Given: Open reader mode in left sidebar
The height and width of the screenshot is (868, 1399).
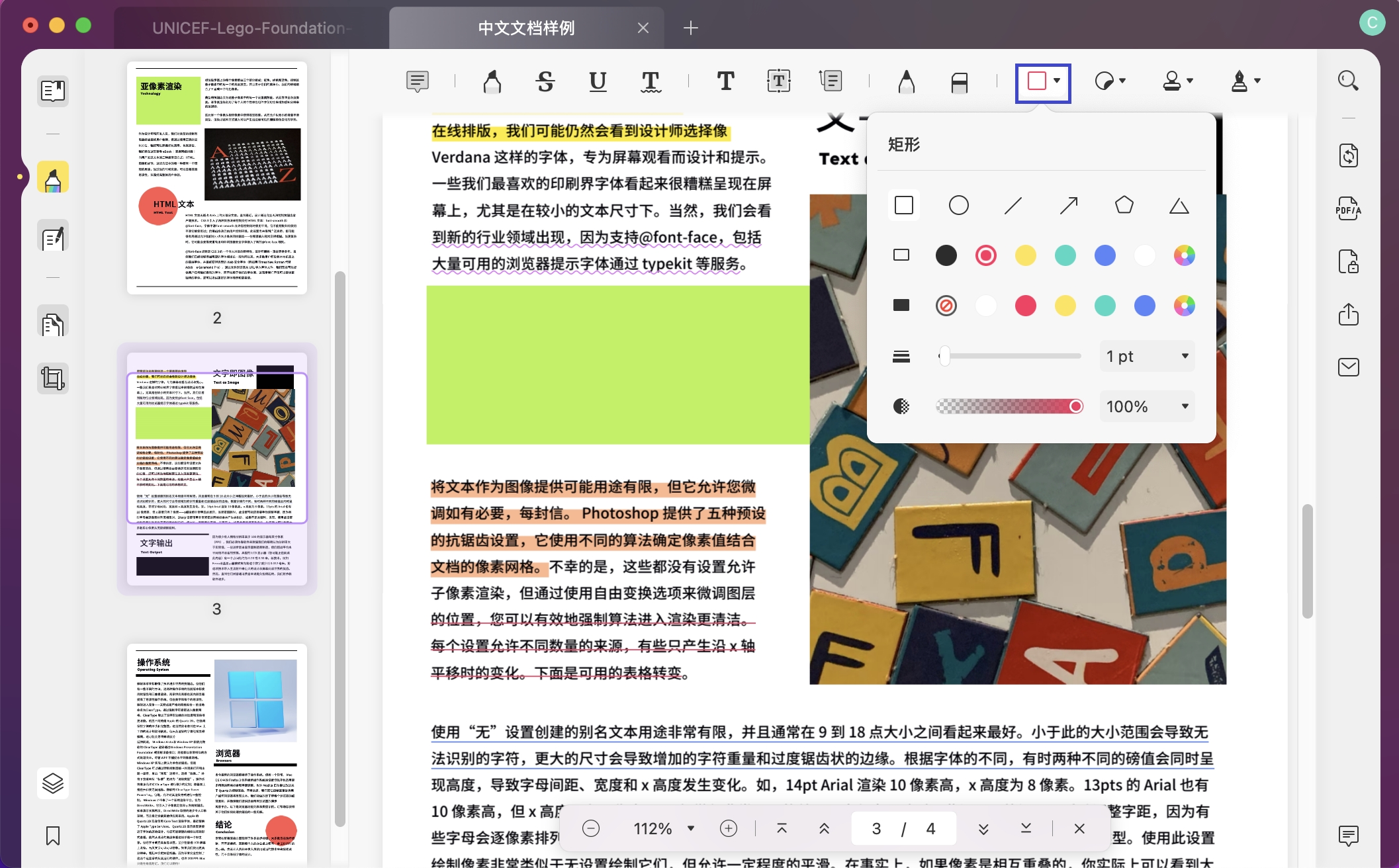Looking at the screenshot, I should coord(53,90).
